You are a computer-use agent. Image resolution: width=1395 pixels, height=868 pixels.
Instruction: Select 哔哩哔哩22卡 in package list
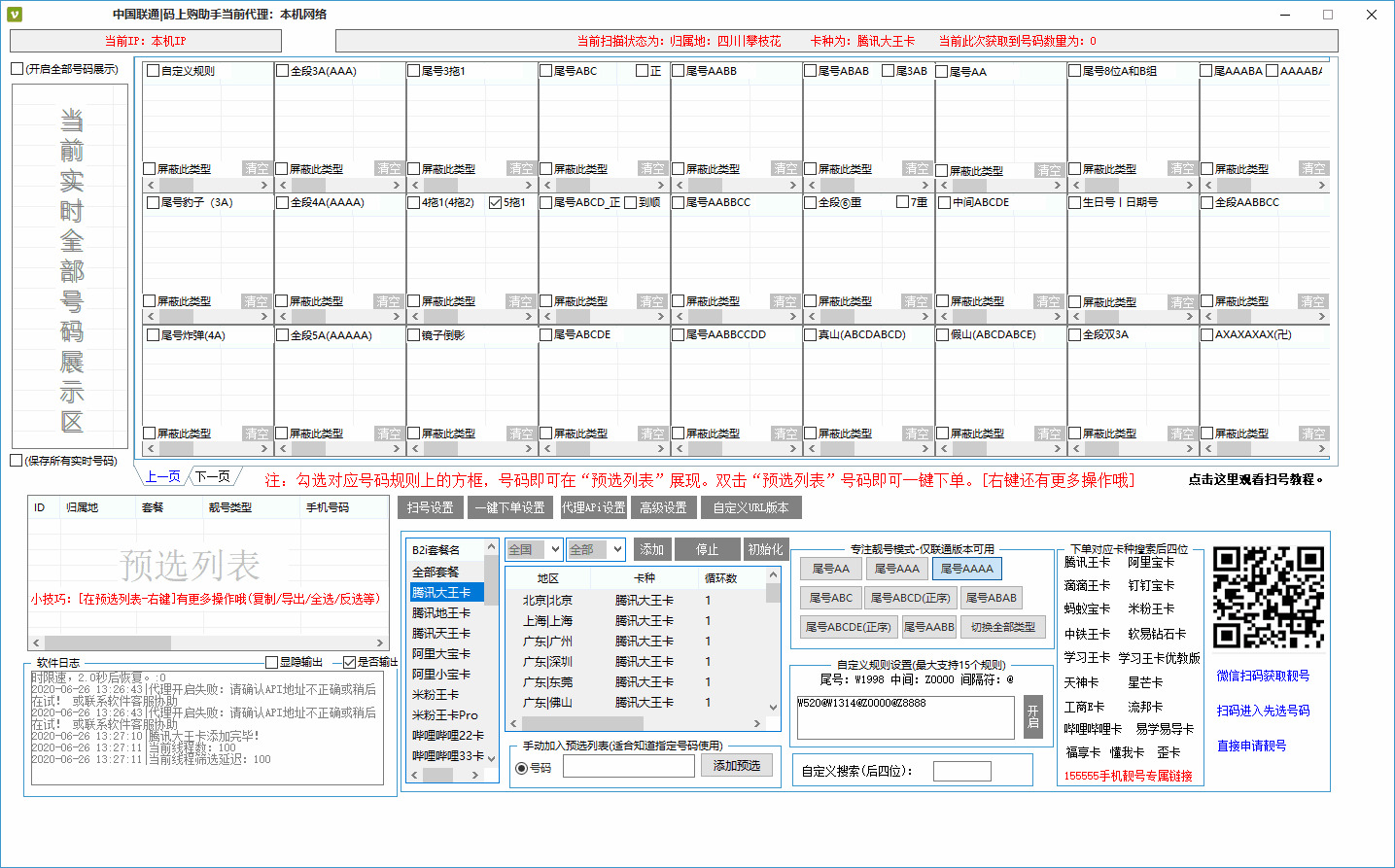click(446, 735)
